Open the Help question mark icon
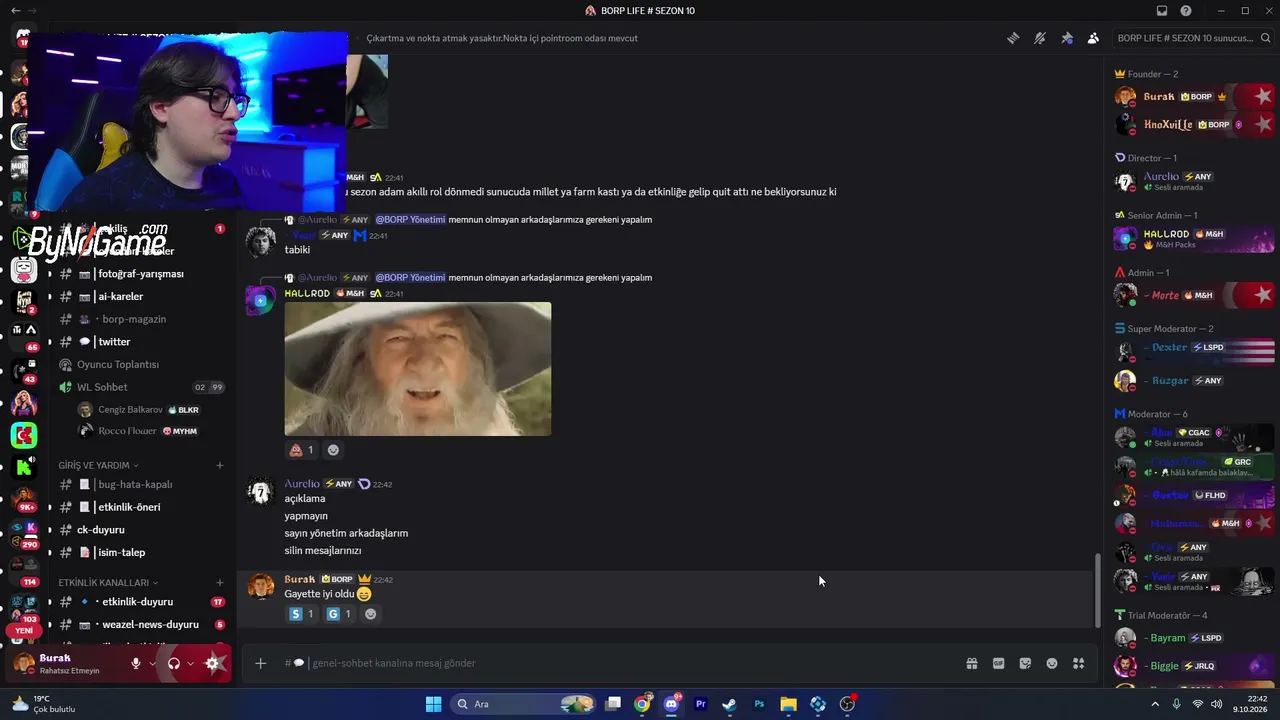The image size is (1280, 720). [x=1186, y=11]
